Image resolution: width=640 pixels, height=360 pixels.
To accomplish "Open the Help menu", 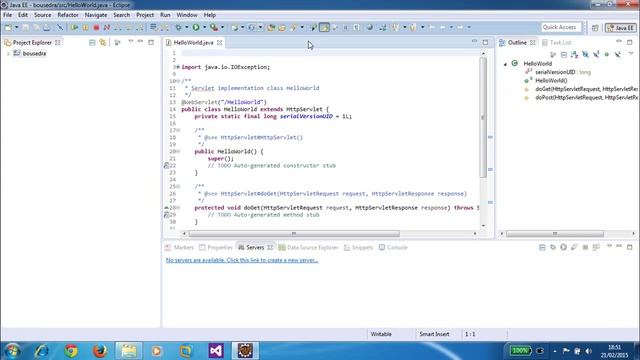I will (x=209, y=15).
